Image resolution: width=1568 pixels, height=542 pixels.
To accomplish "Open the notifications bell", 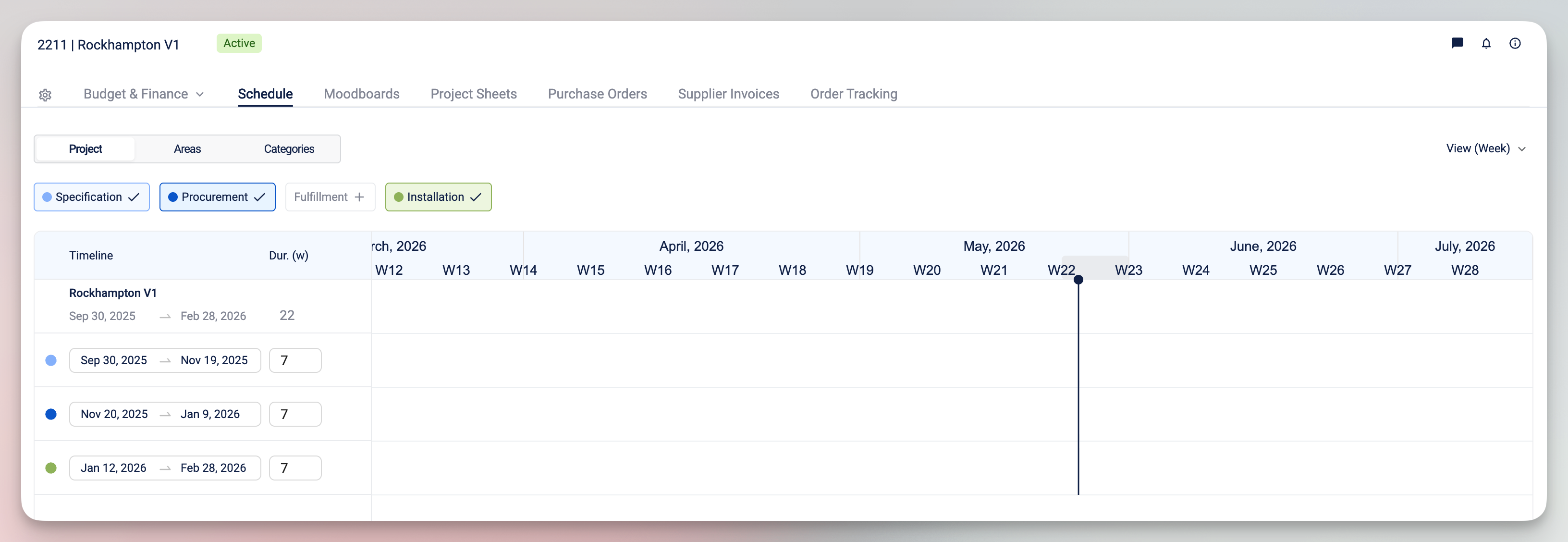I will pyautogui.click(x=1486, y=43).
